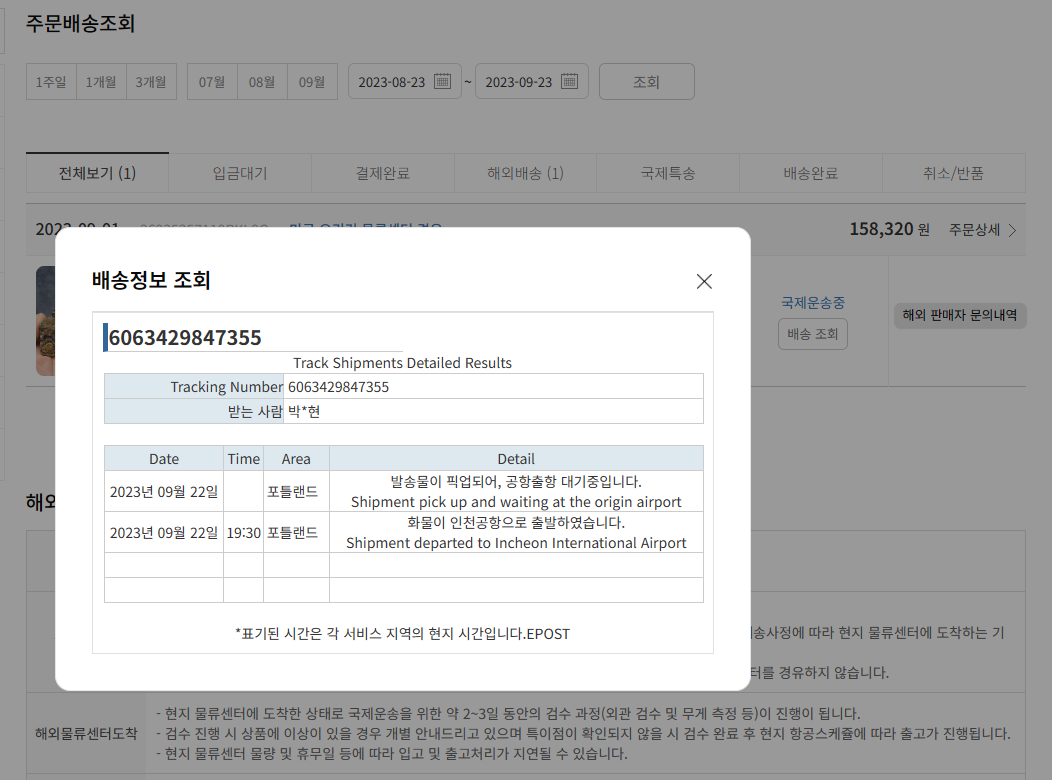
Task: Open the 결제완료 tab
Action: 382,173
